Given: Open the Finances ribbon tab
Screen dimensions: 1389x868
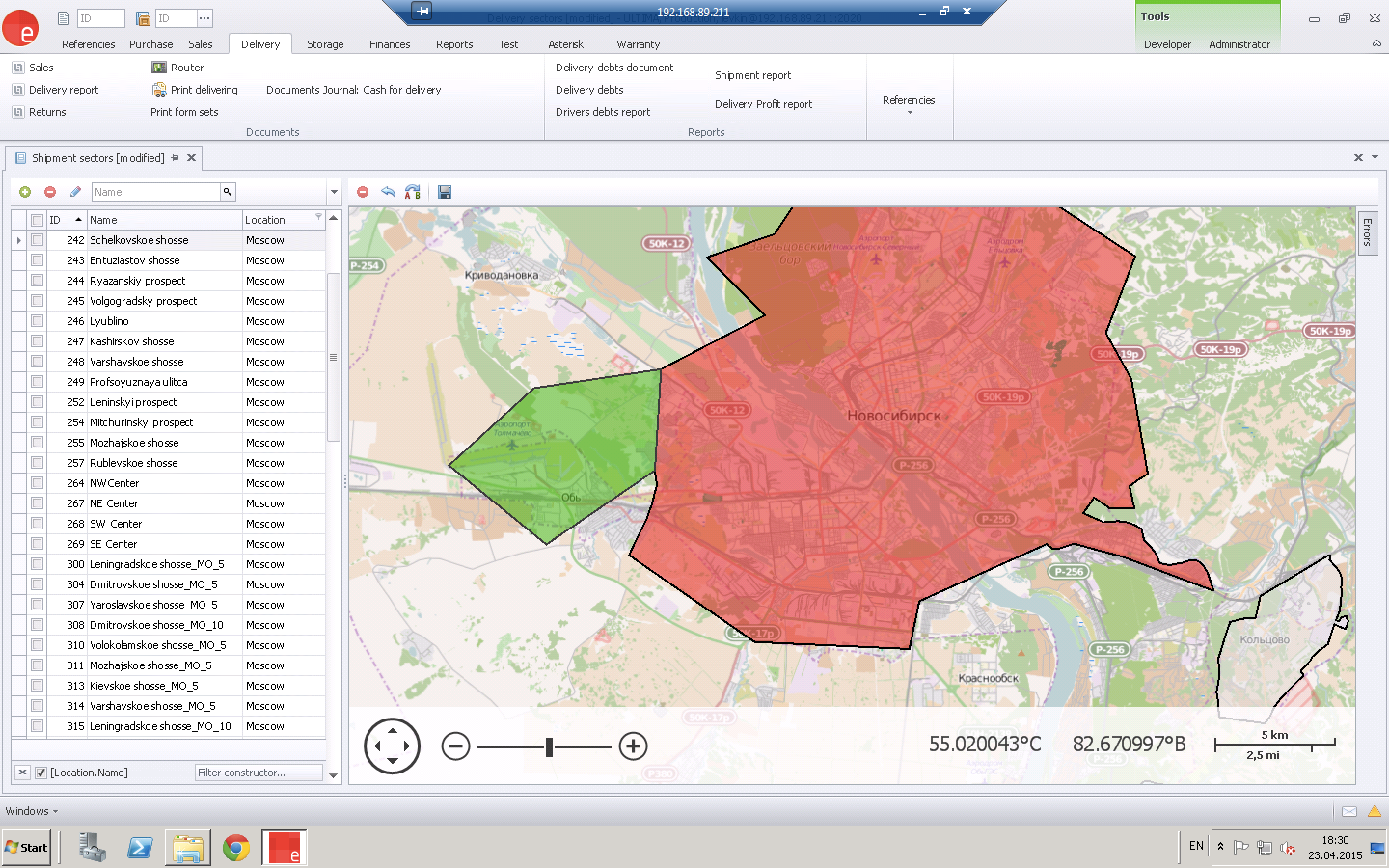Looking at the screenshot, I should click(x=390, y=44).
